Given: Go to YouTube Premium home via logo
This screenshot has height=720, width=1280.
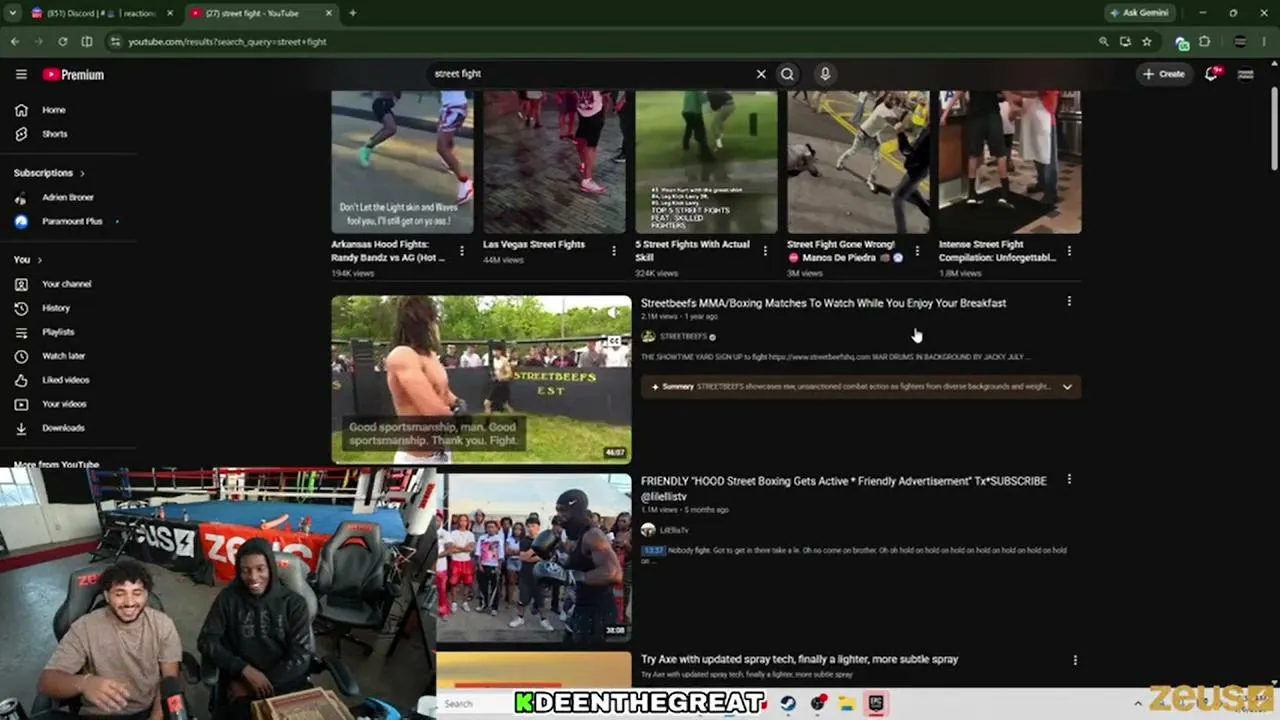Looking at the screenshot, I should coord(73,74).
